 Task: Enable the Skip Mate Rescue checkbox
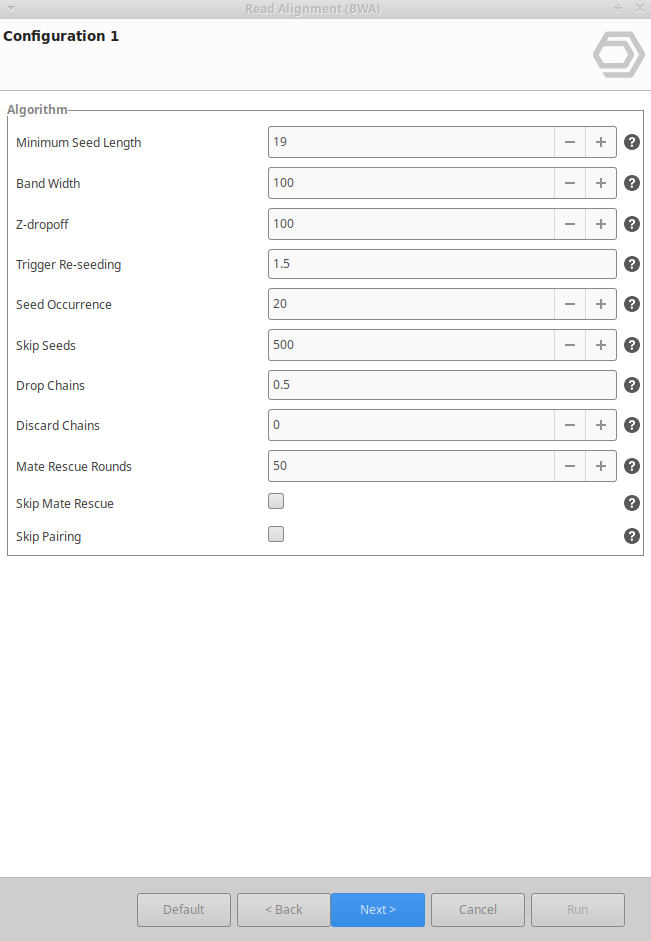[275, 501]
